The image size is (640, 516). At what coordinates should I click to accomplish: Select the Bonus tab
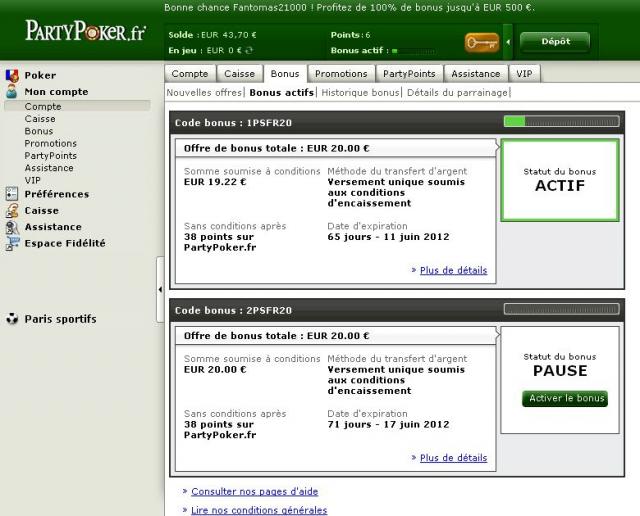[285, 74]
